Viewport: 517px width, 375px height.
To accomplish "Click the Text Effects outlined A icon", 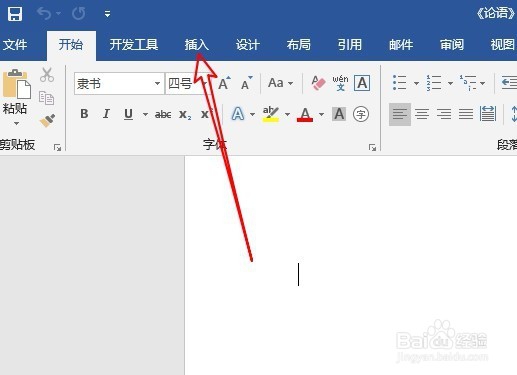I will click(238, 114).
